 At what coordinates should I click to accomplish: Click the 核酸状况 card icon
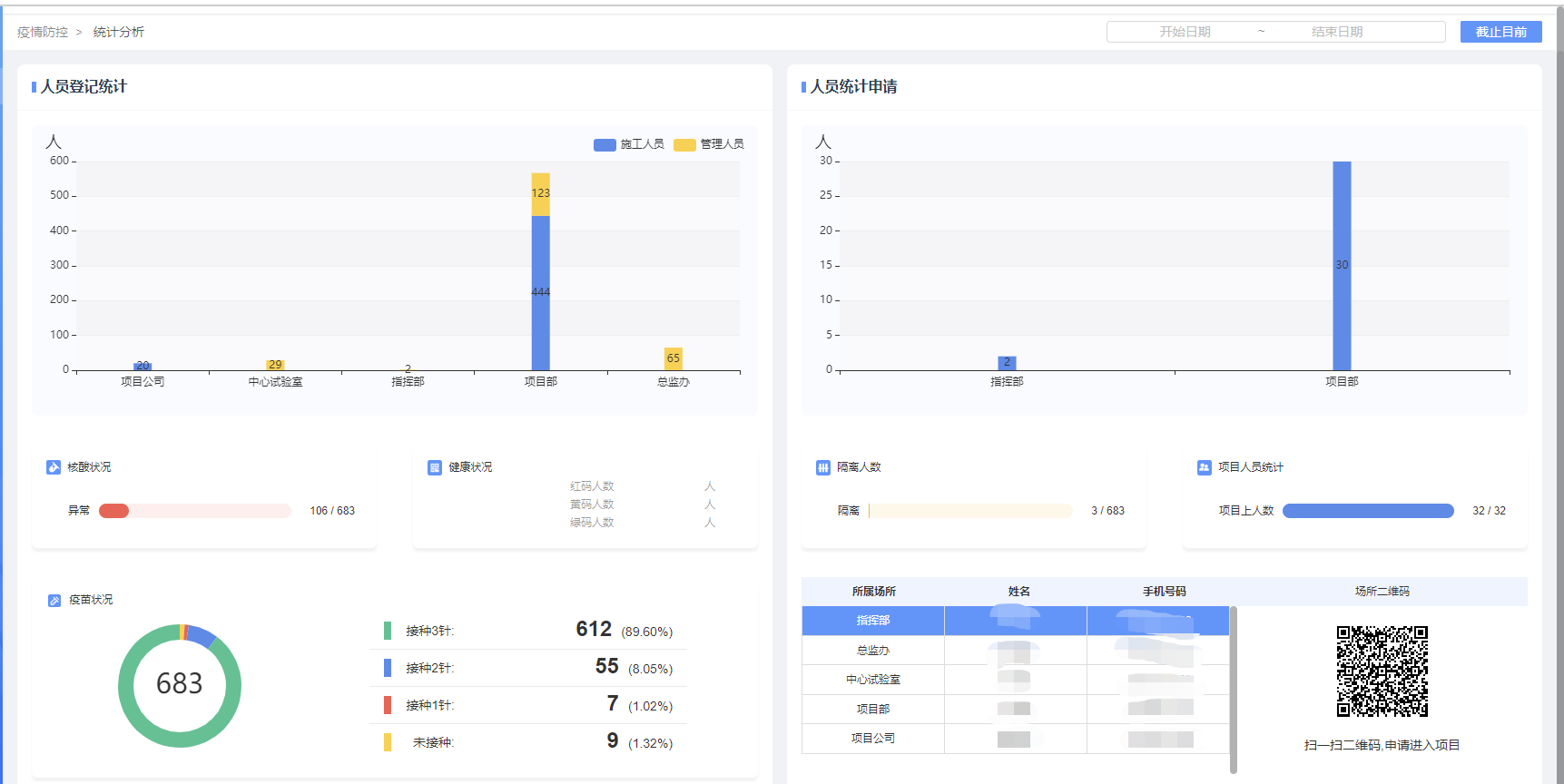point(54,467)
